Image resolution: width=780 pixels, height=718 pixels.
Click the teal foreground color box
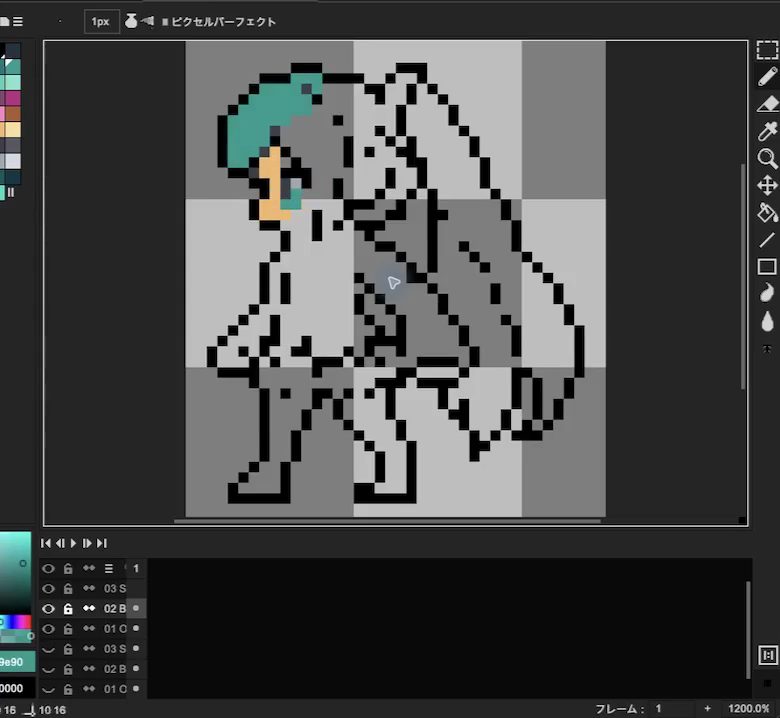(x=17, y=662)
